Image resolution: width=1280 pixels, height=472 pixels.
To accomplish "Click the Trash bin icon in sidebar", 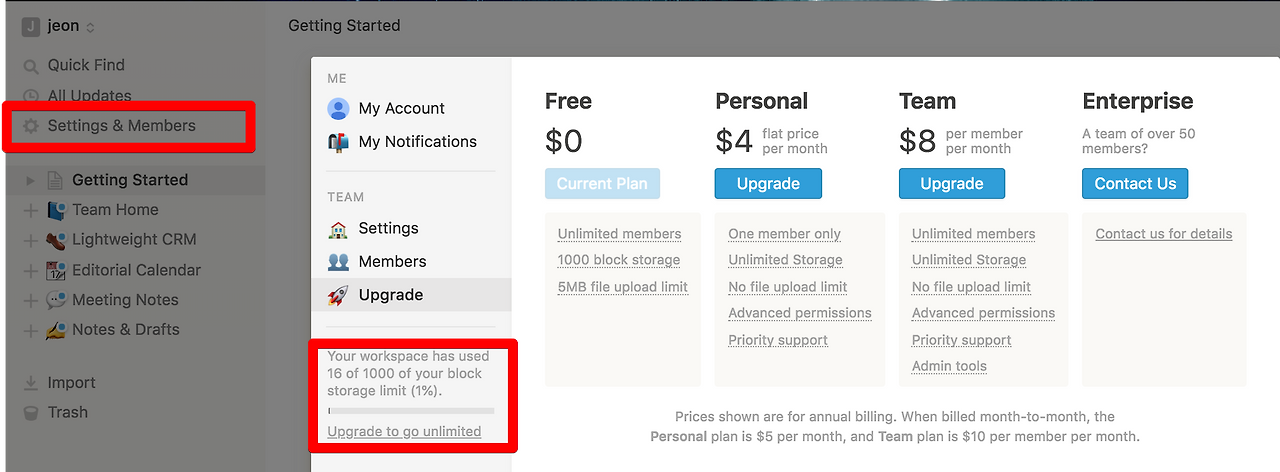I will (x=31, y=413).
